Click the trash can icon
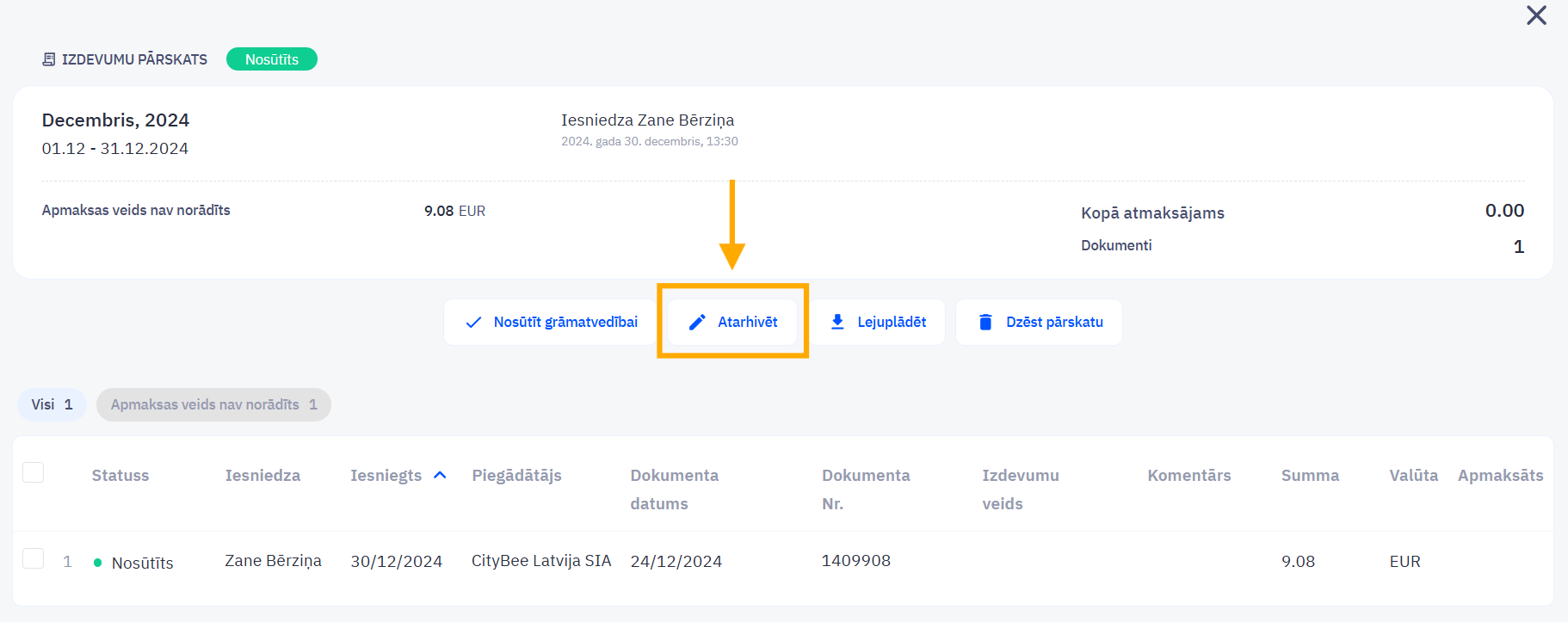1568x622 pixels. 985,322
